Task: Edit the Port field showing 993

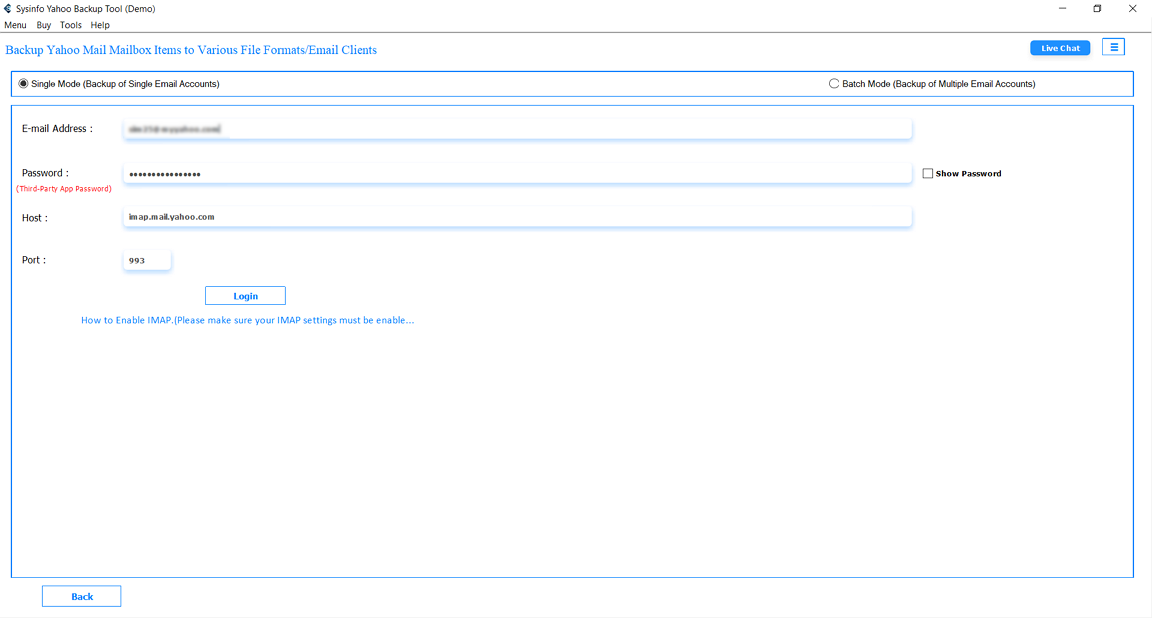Action: pyautogui.click(x=147, y=260)
